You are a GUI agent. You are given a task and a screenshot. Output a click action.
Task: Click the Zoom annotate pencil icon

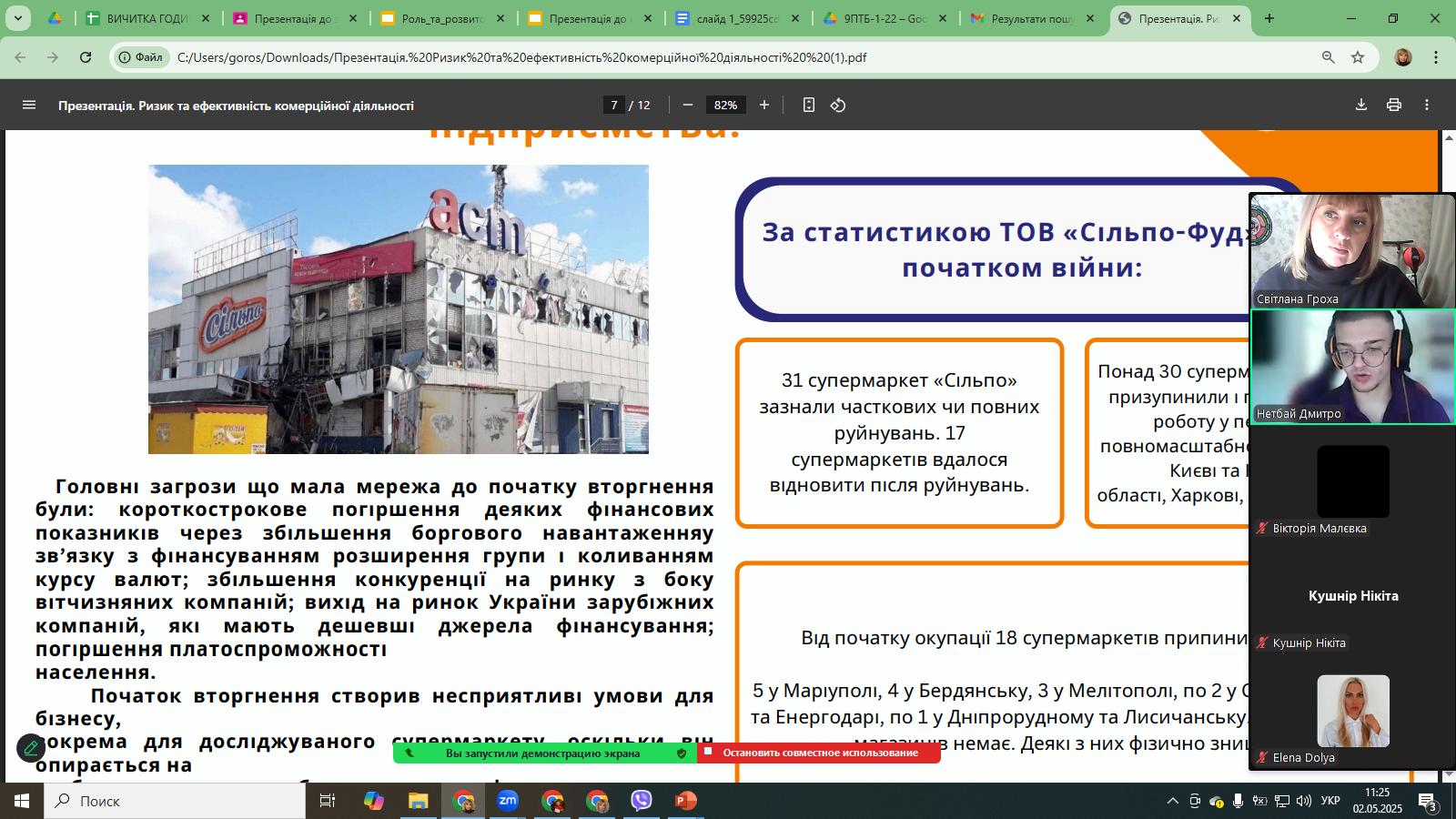[x=31, y=748]
